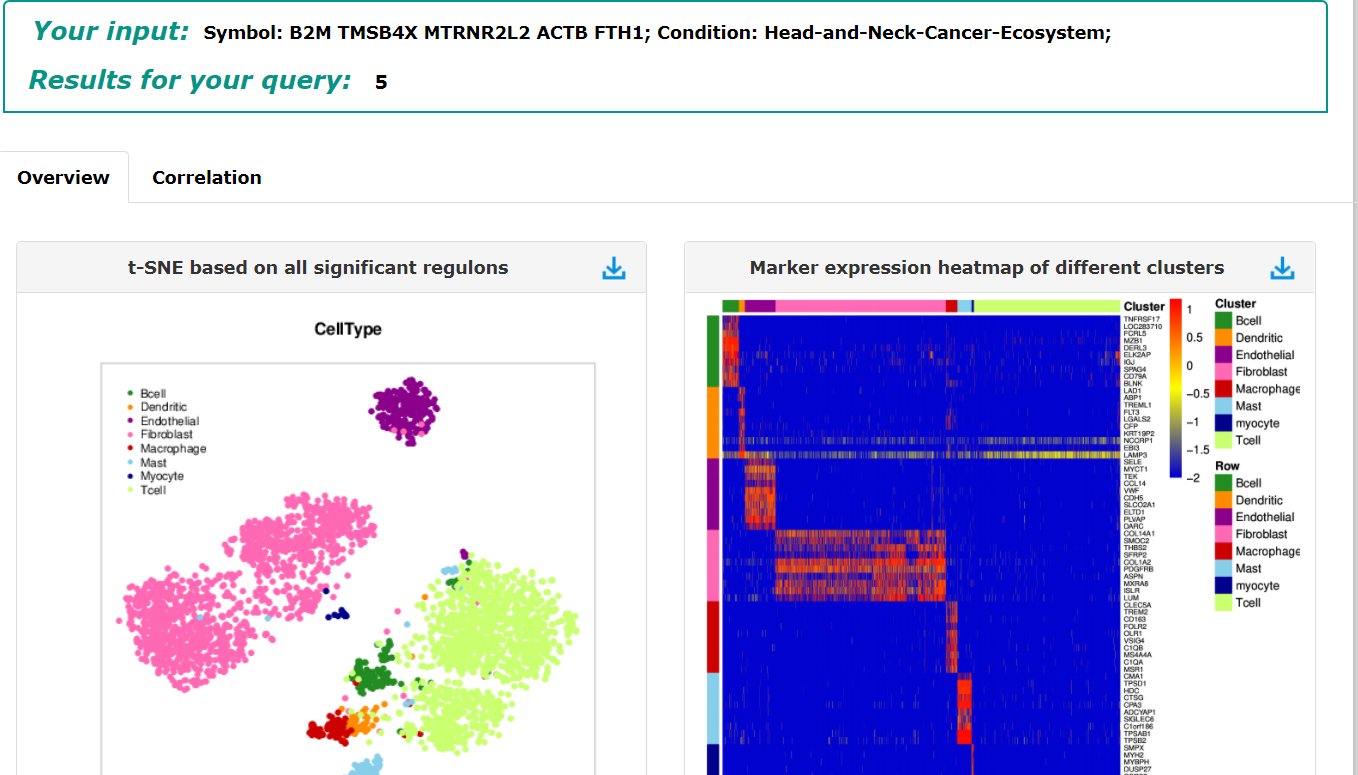1358x775 pixels.
Task: Click the scale value −1.5 on color bar
Action: (1197, 450)
